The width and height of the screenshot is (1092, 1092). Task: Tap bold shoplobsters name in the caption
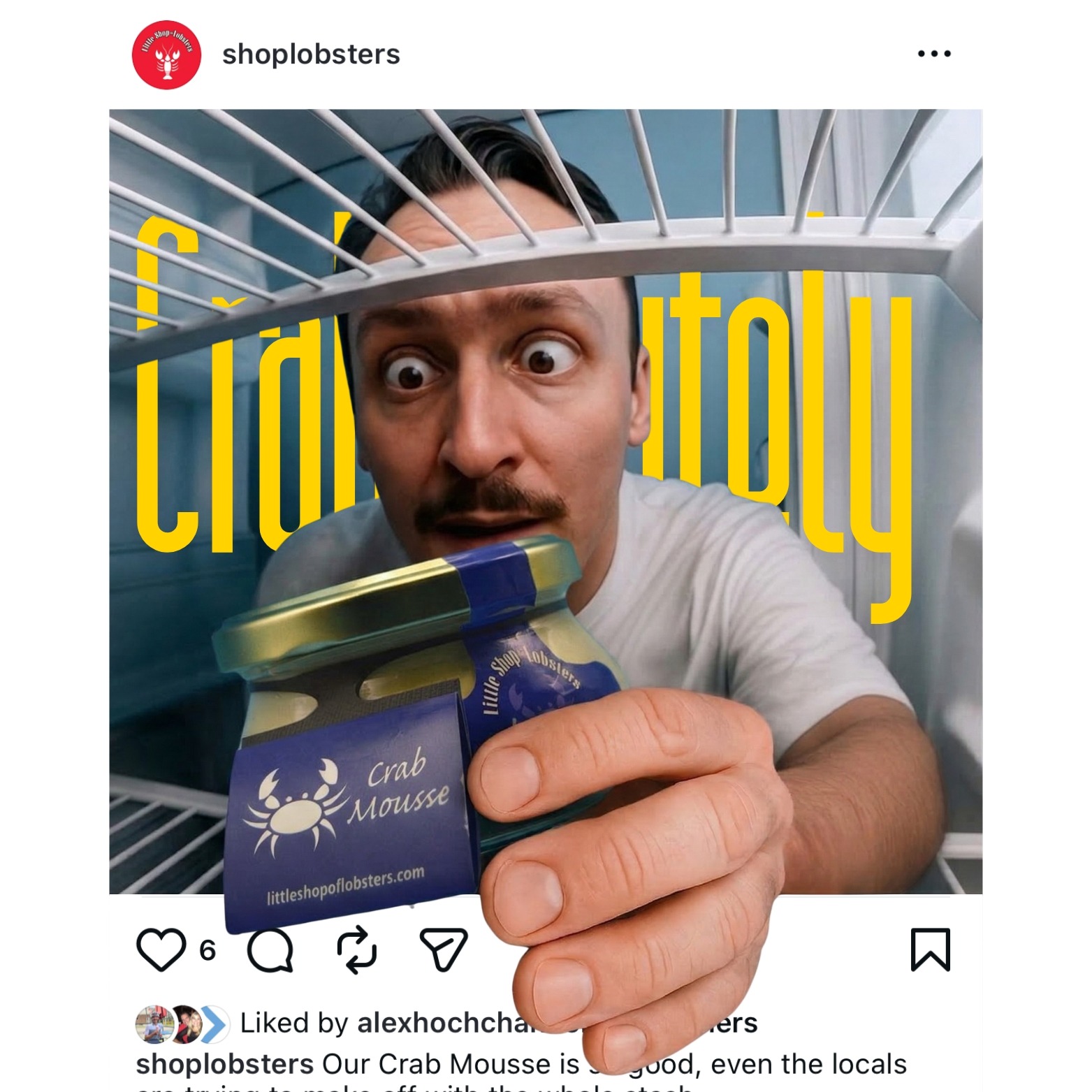(224, 1065)
